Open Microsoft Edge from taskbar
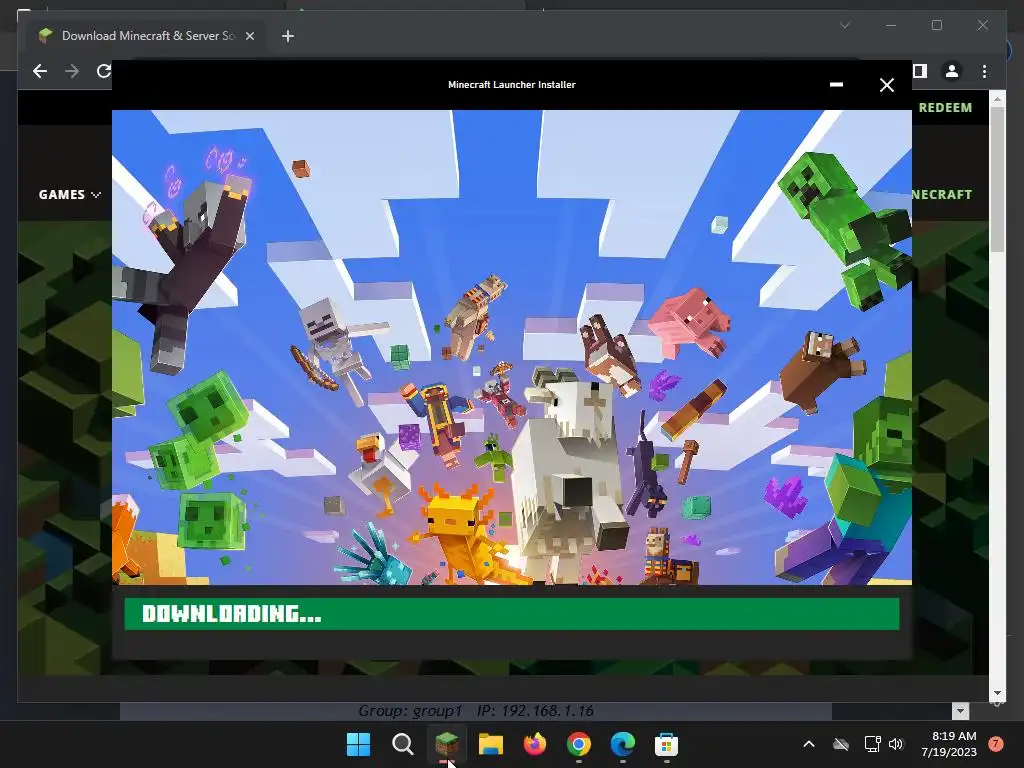 click(x=622, y=744)
